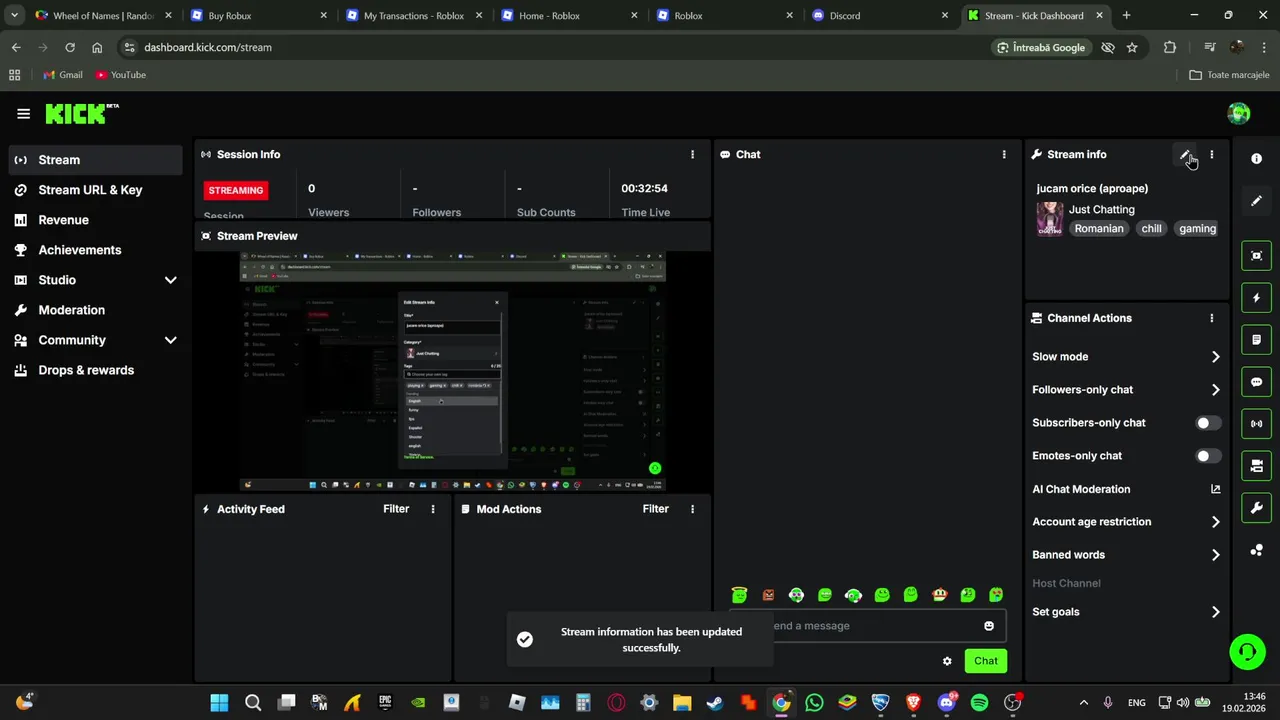1280x720 pixels.
Task: Open Steam from the taskbar
Action: [x=715, y=703]
